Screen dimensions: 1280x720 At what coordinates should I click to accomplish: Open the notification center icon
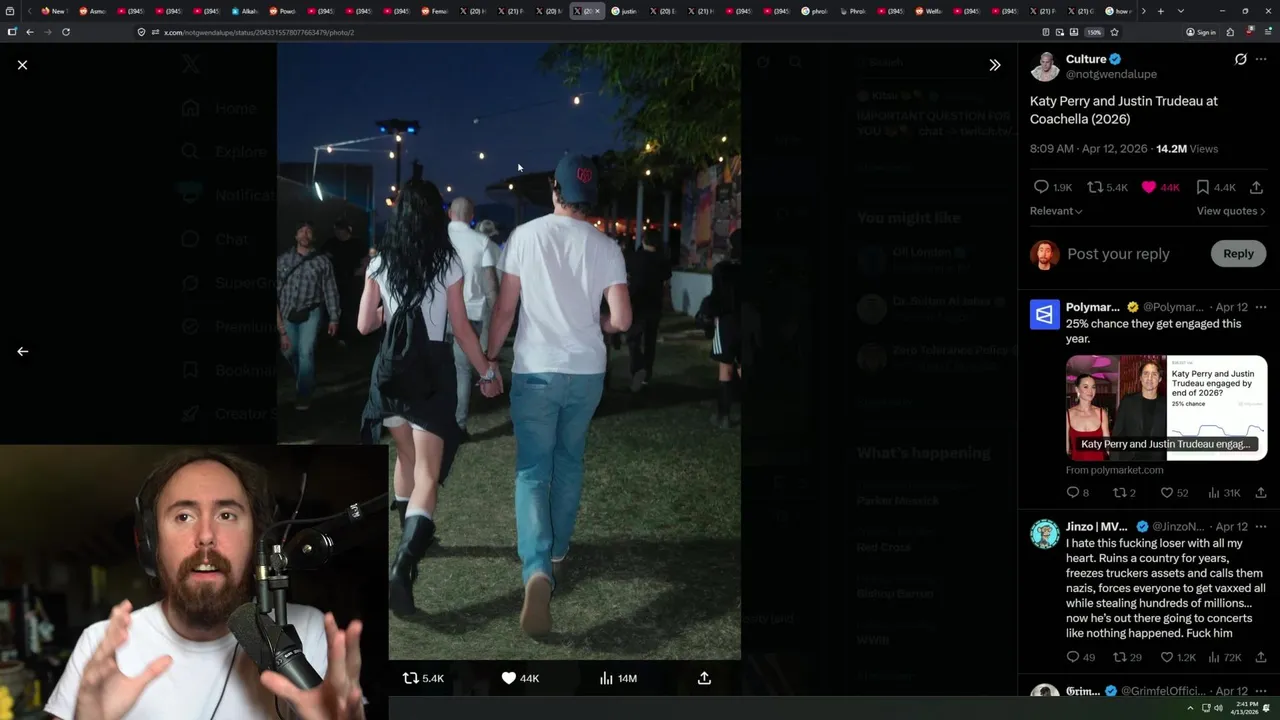tap(1267, 708)
